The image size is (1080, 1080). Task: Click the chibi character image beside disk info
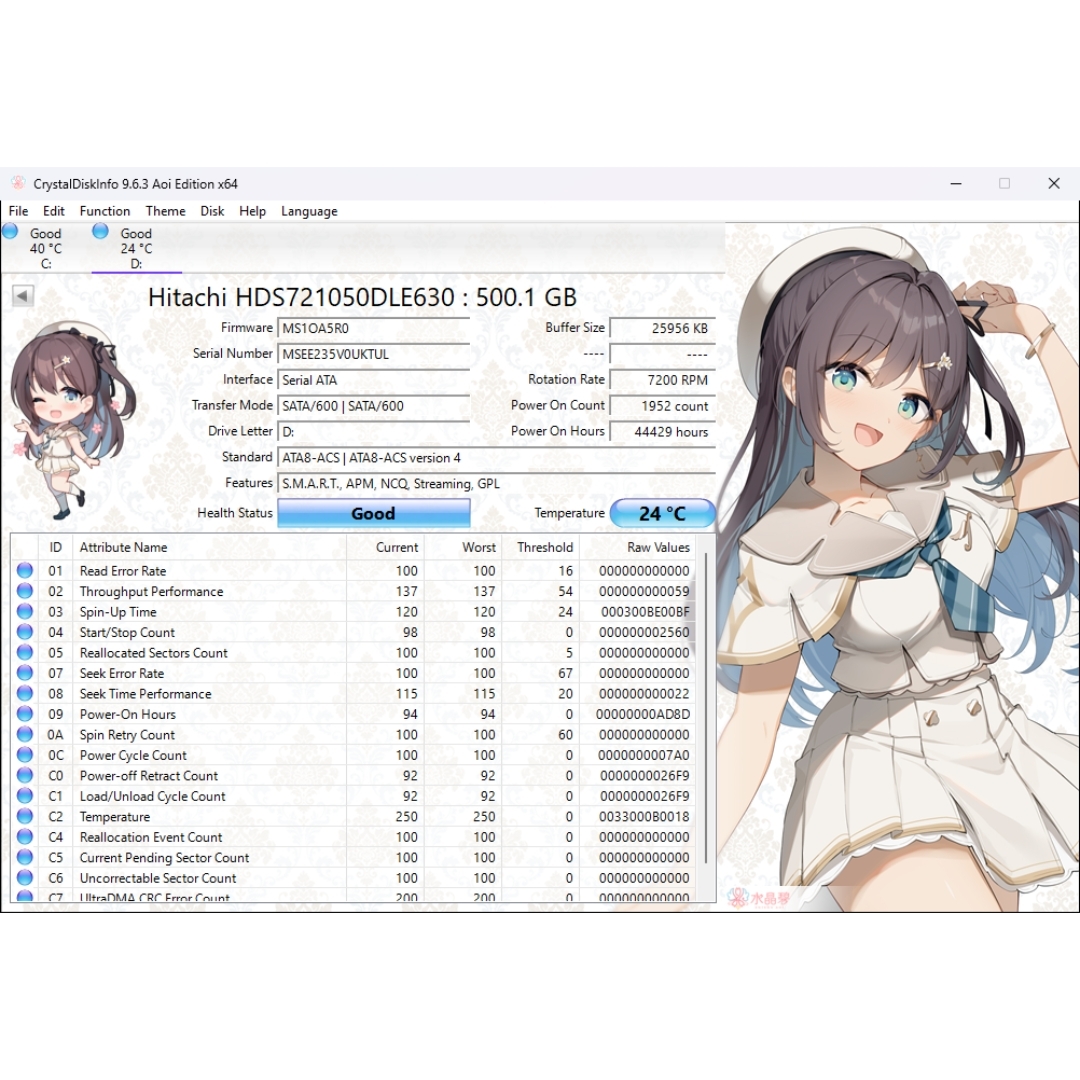click(72, 422)
